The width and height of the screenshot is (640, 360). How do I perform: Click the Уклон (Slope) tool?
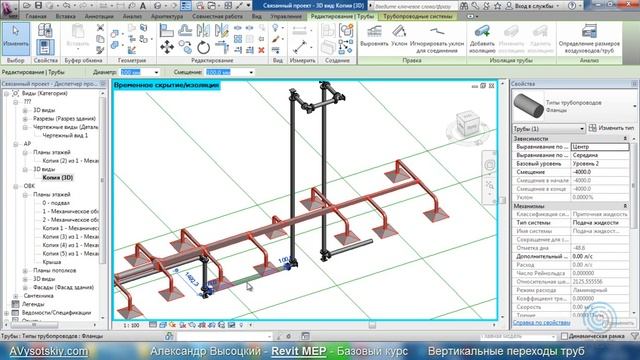pyautogui.click(x=399, y=36)
